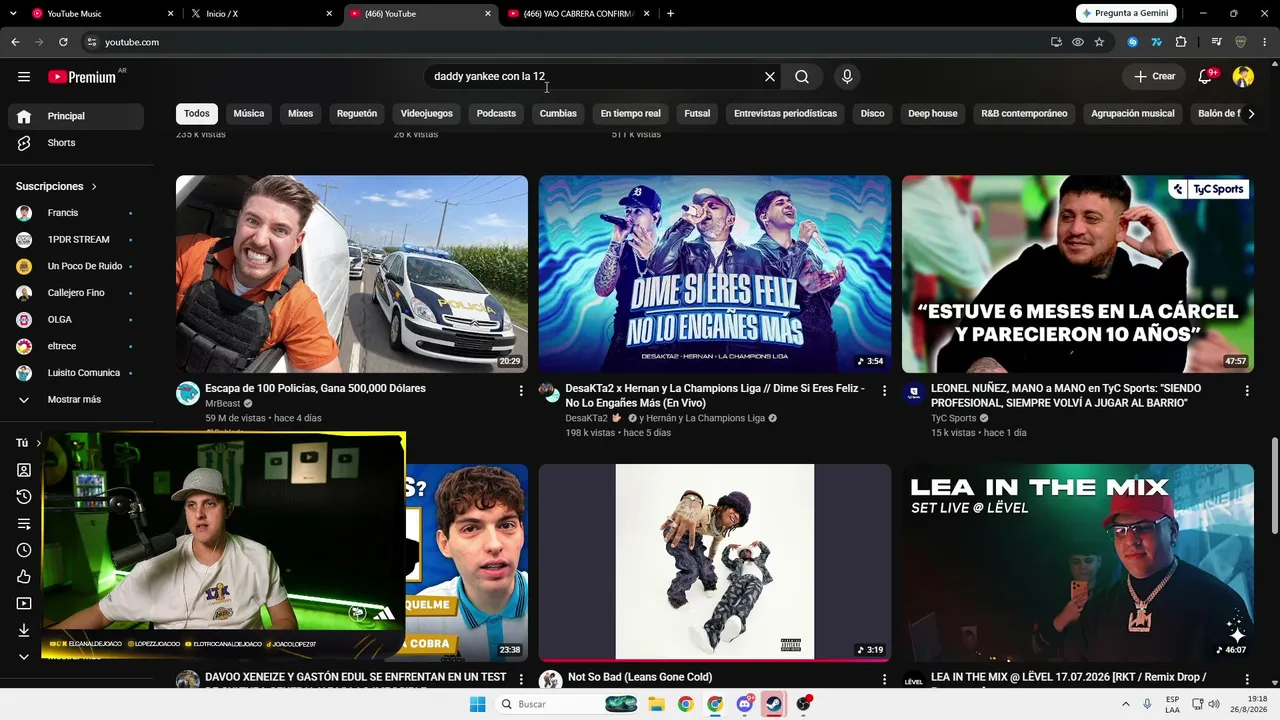Click the magnifier search button
This screenshot has width=1280, height=720.
(x=802, y=77)
